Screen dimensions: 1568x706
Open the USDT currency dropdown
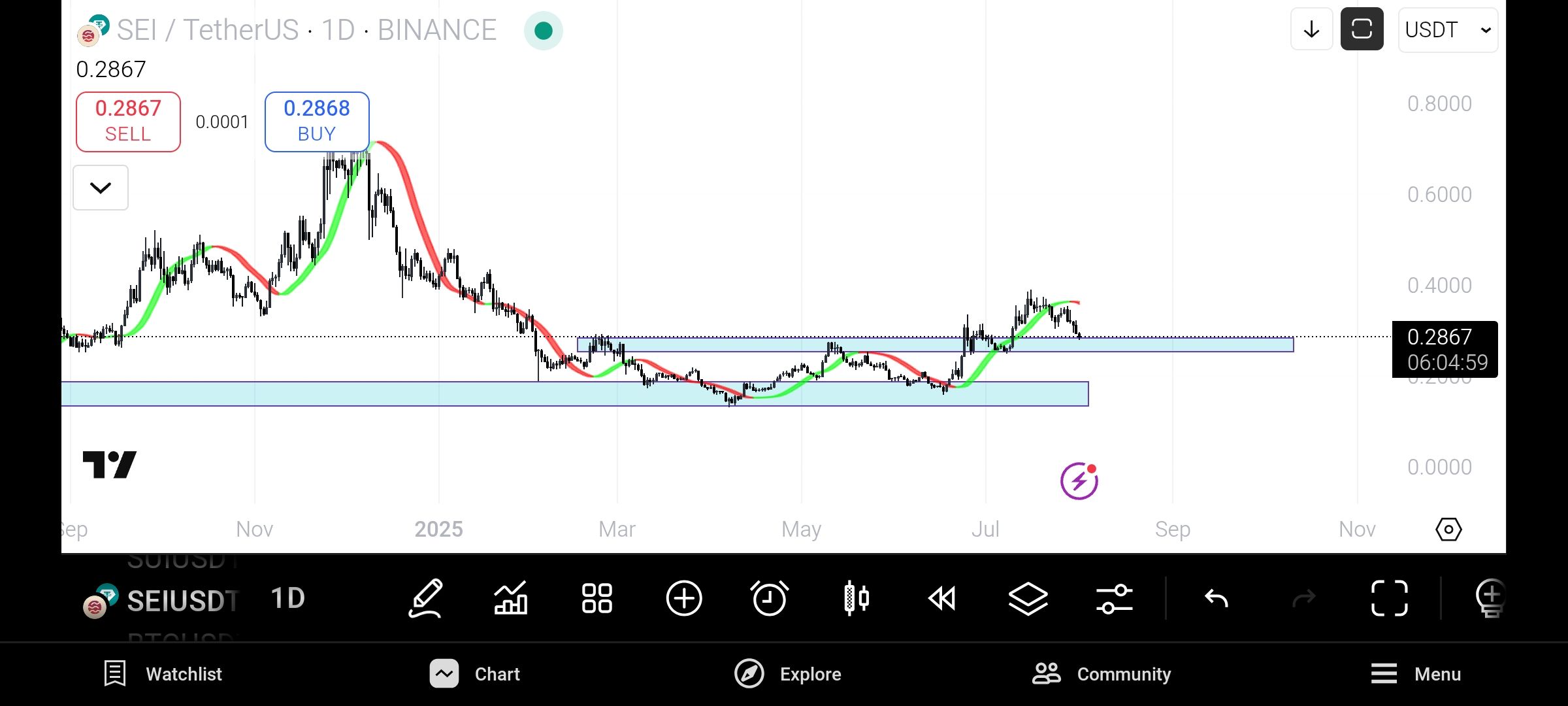(x=1448, y=29)
